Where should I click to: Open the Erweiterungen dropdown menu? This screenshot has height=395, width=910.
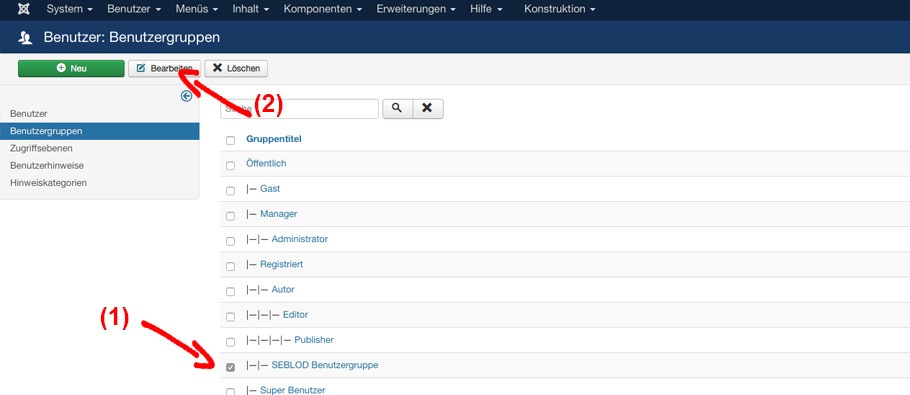pyautogui.click(x=416, y=9)
